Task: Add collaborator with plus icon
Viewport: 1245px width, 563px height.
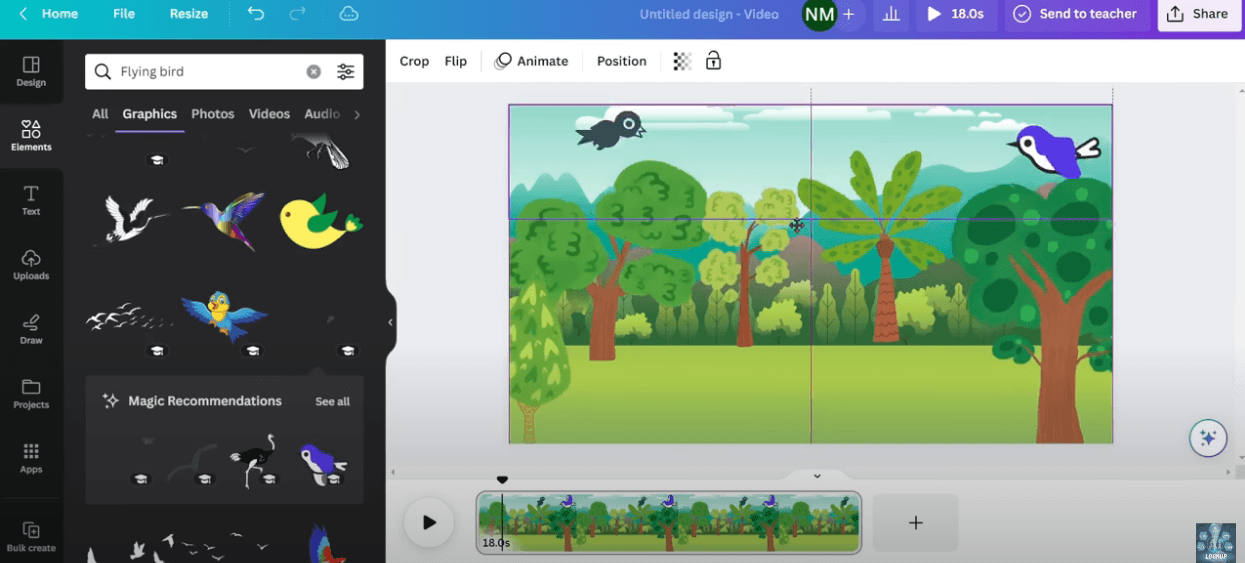Action: point(848,14)
